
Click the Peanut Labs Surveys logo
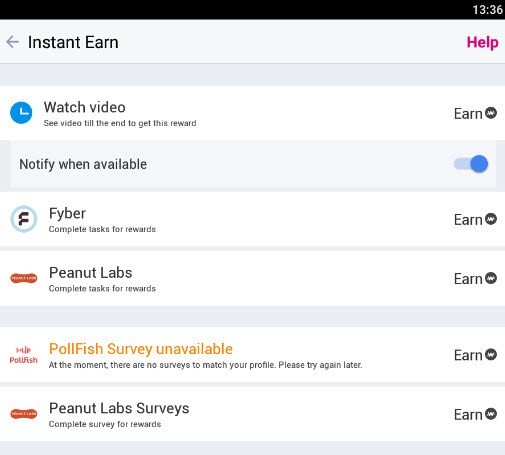pyautogui.click(x=24, y=414)
